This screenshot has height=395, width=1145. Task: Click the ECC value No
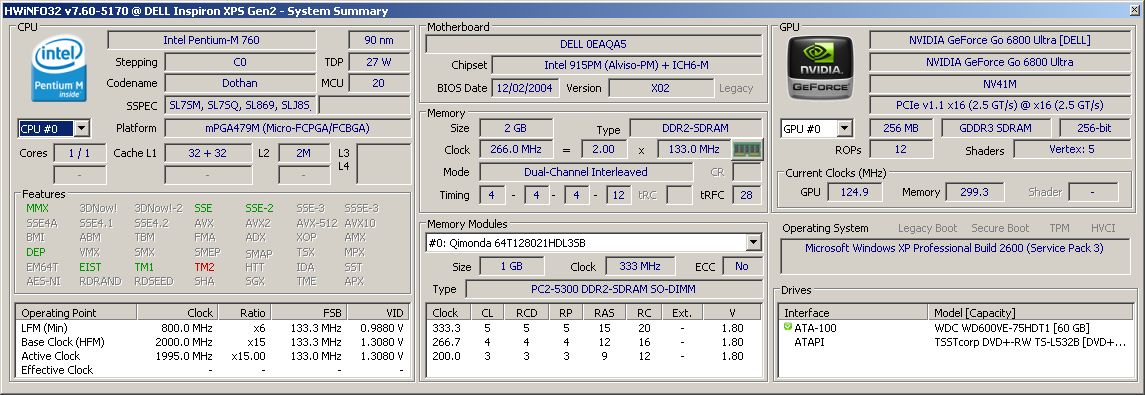click(x=742, y=266)
